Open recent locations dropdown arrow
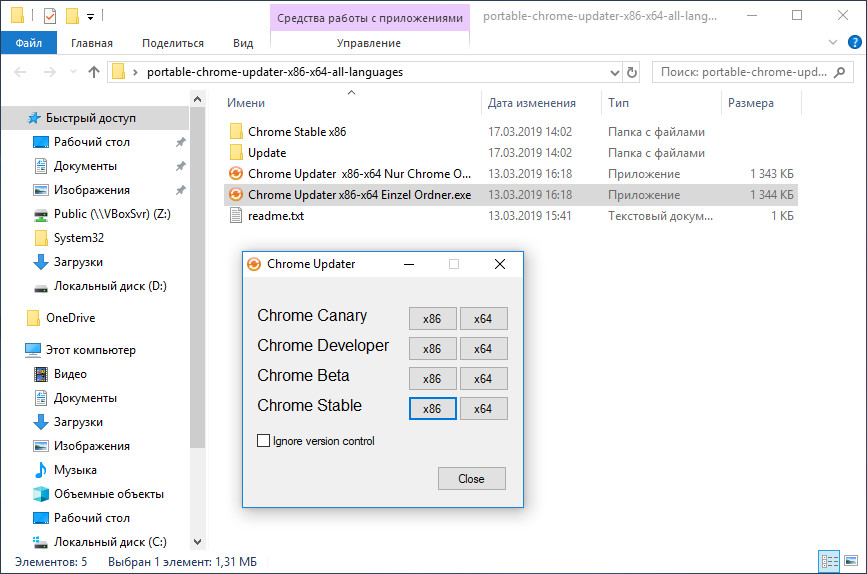Screen dimensions: 867x574 (73, 72)
